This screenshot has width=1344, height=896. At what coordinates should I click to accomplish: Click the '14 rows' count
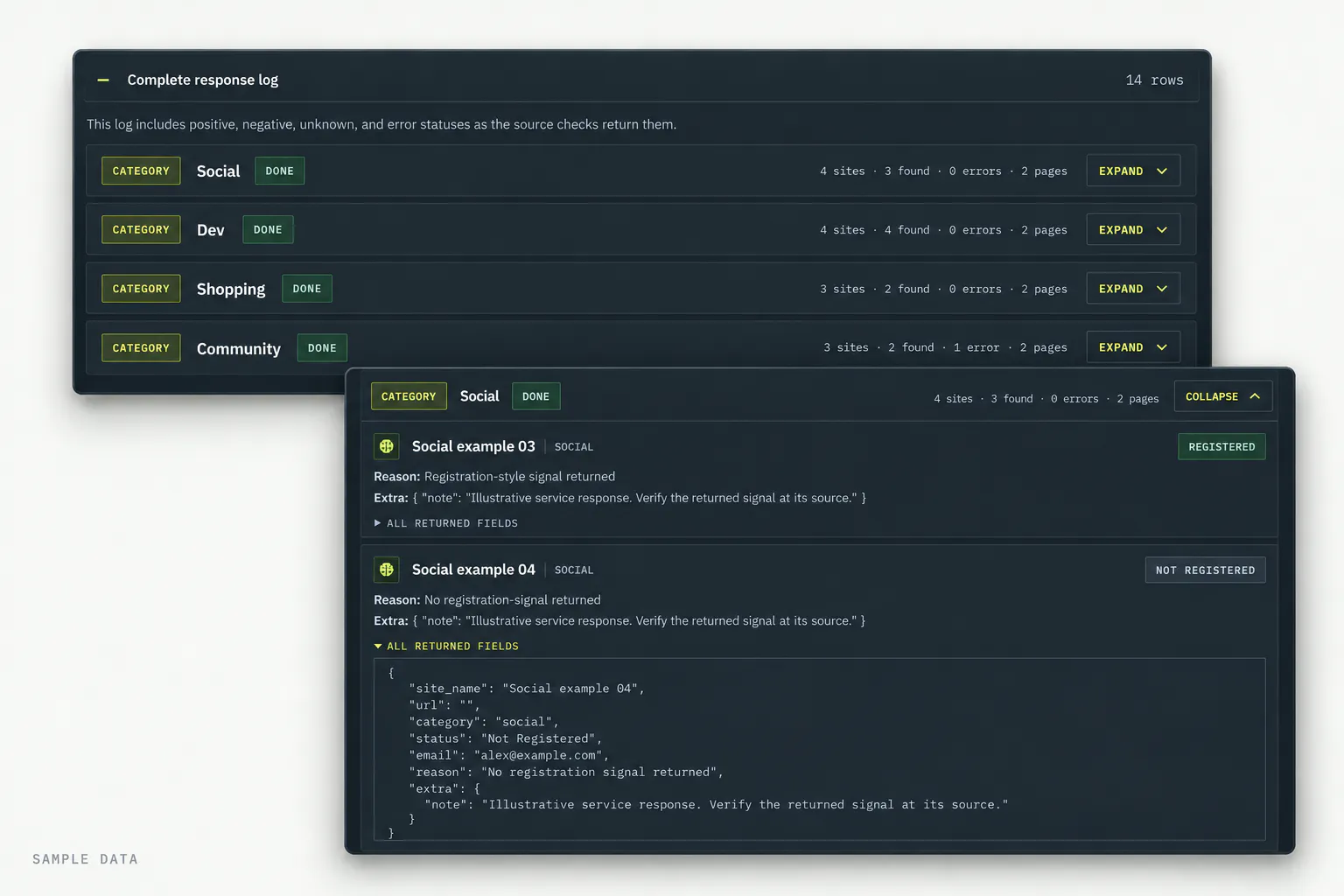click(x=1154, y=80)
